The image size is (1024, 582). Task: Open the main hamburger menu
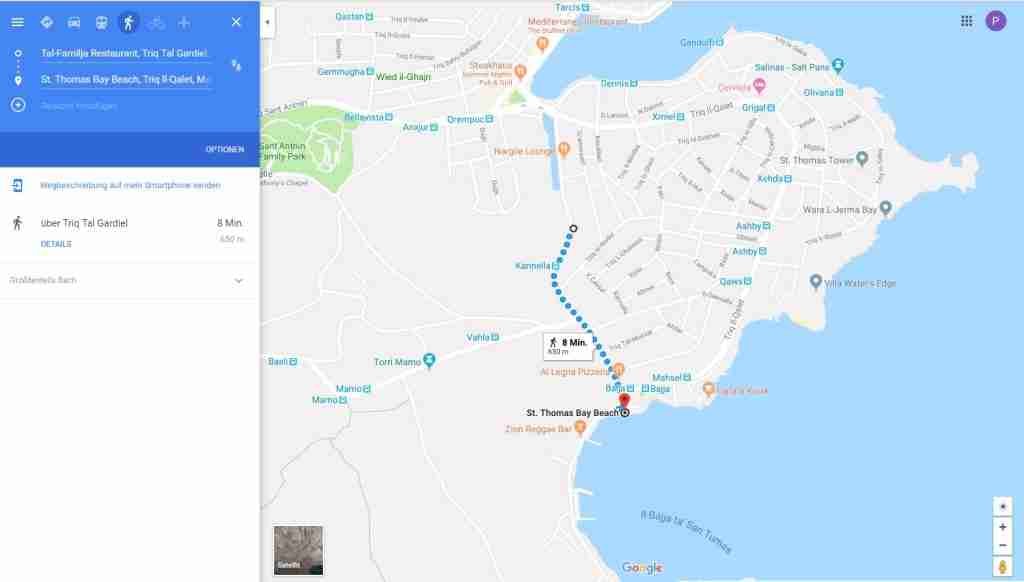17,22
